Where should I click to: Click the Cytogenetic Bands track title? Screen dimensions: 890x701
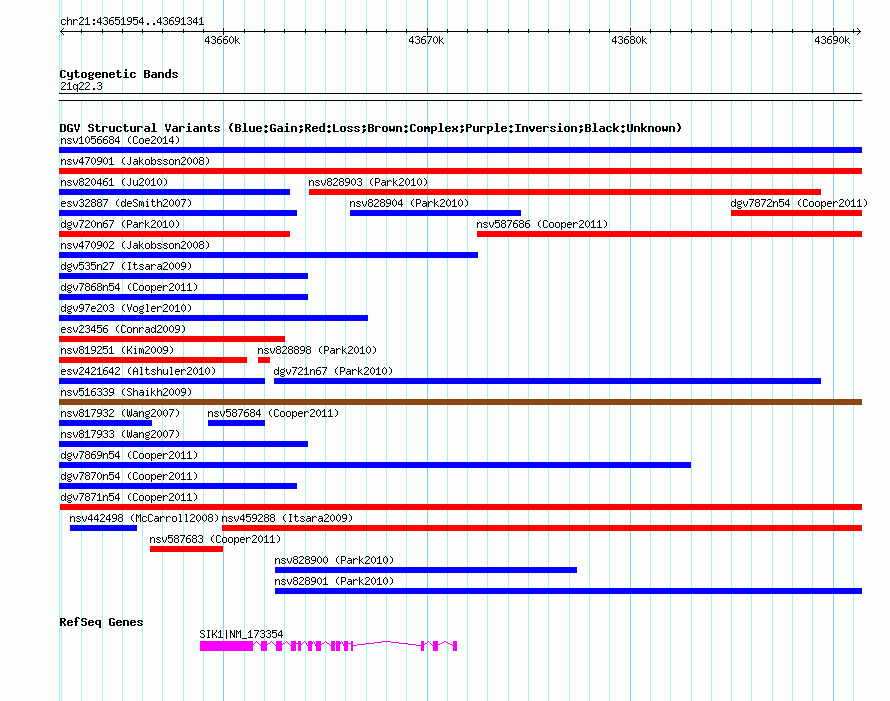click(119, 74)
